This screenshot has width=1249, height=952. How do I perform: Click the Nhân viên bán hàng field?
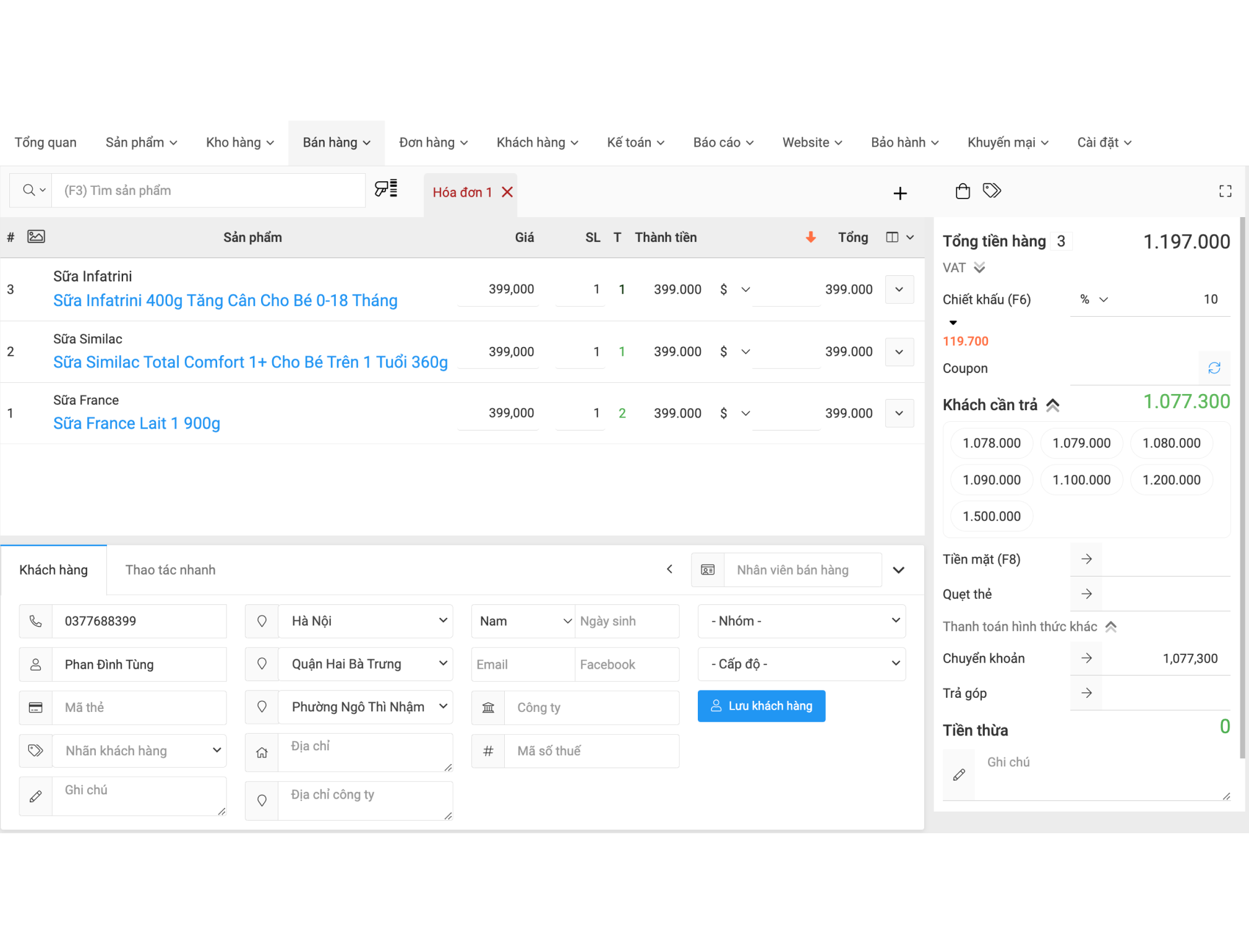[802, 570]
